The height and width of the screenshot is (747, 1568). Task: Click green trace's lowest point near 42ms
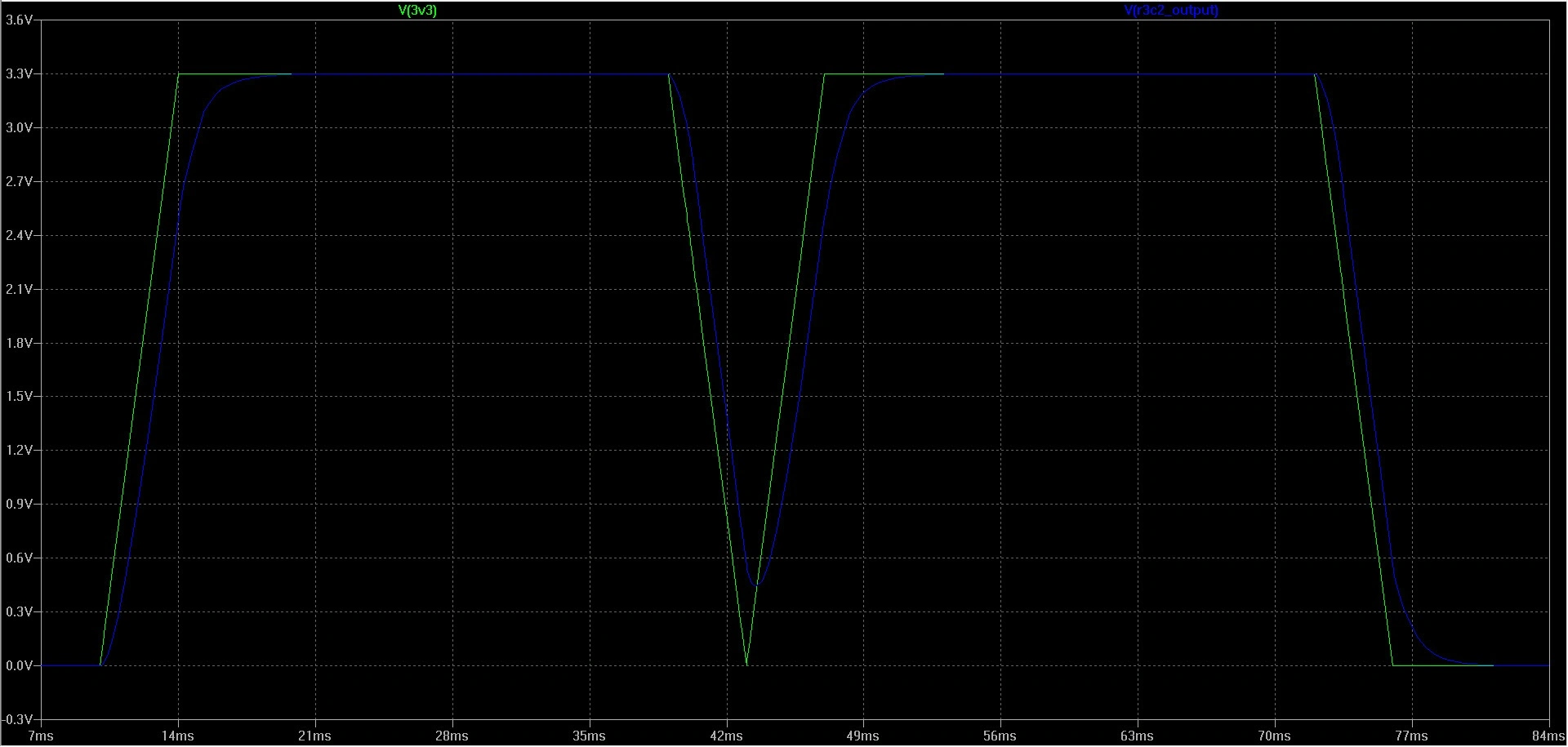pyautogui.click(x=746, y=664)
